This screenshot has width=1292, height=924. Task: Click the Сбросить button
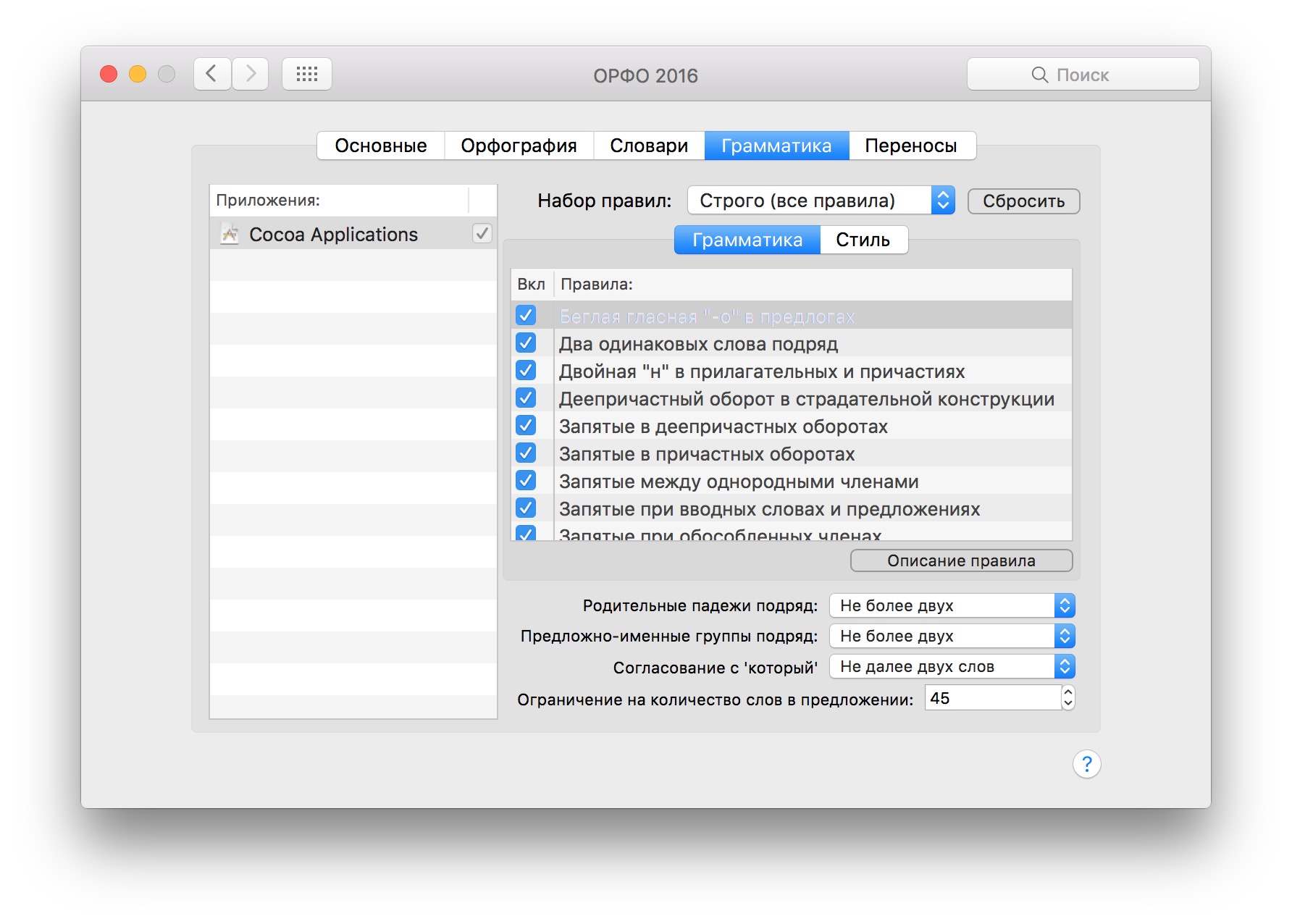(x=1023, y=201)
